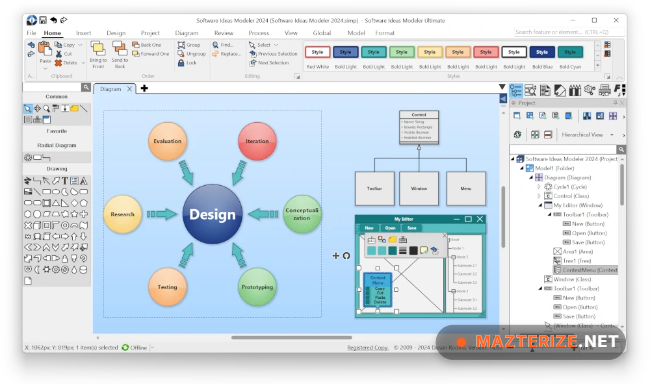Select the pointer tool in Common palette

point(28,109)
